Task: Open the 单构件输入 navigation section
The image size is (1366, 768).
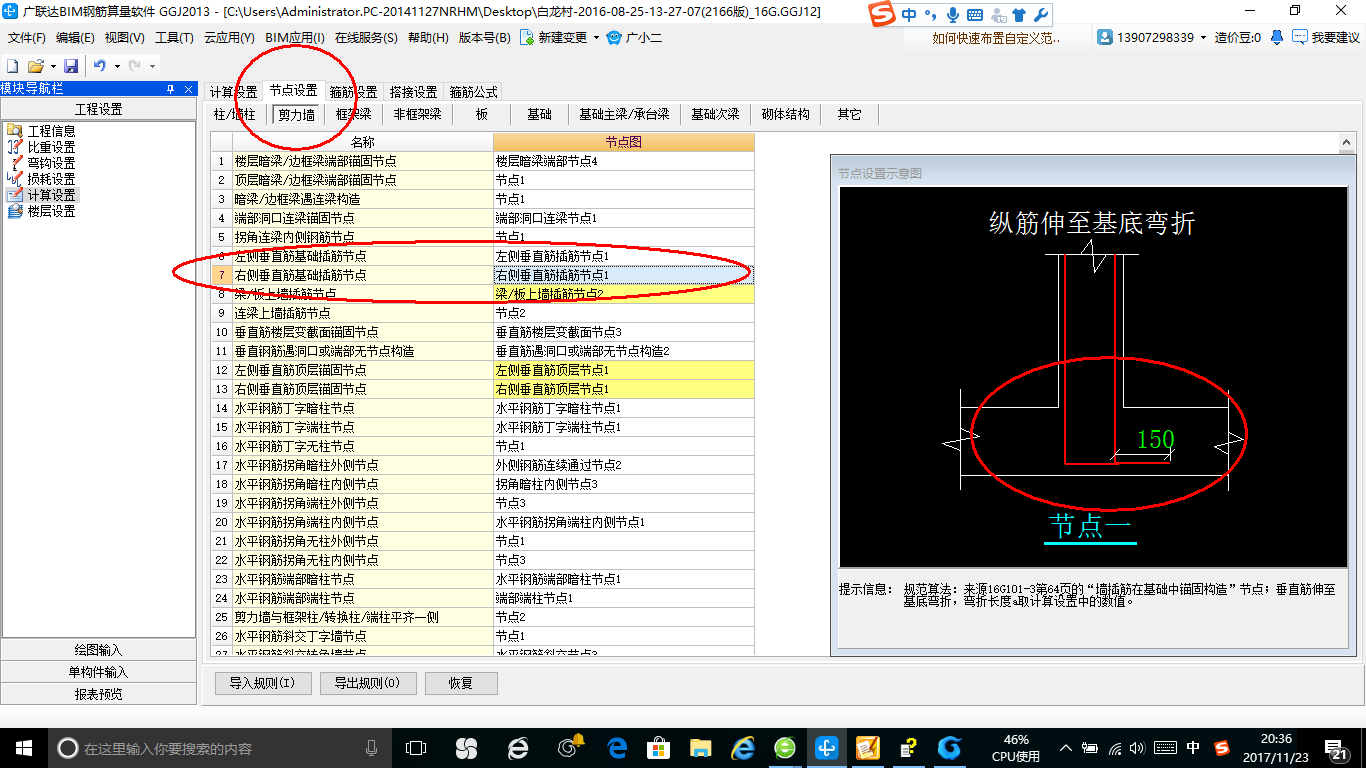Action: coord(98,672)
